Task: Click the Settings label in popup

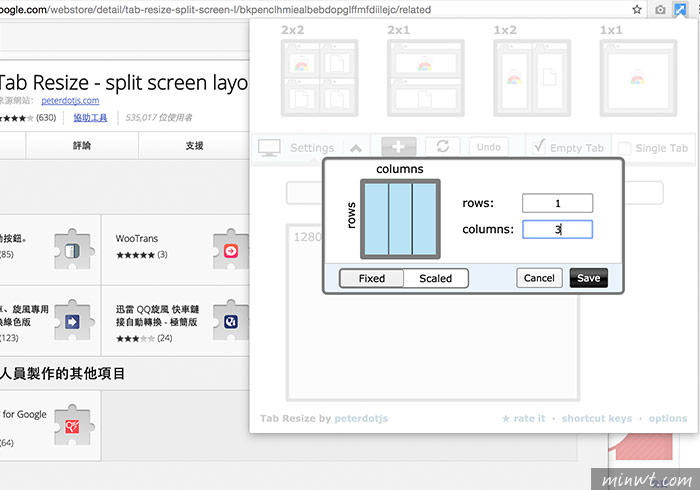Action: tap(312, 148)
